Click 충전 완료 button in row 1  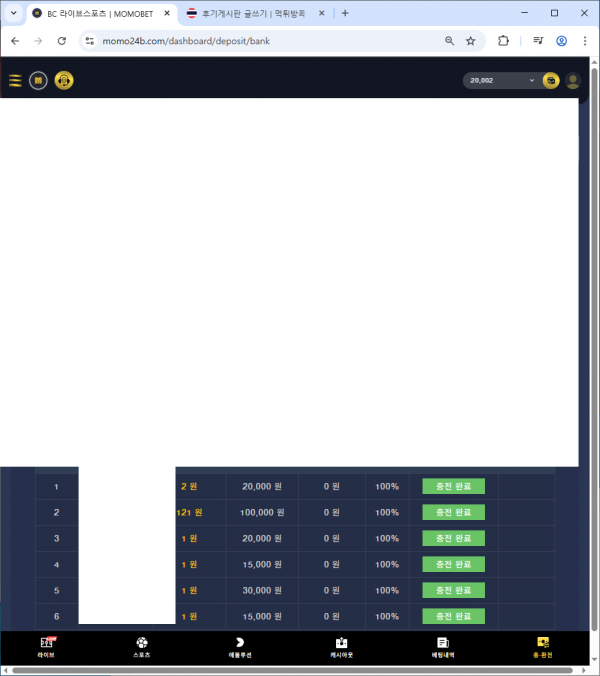tap(453, 486)
